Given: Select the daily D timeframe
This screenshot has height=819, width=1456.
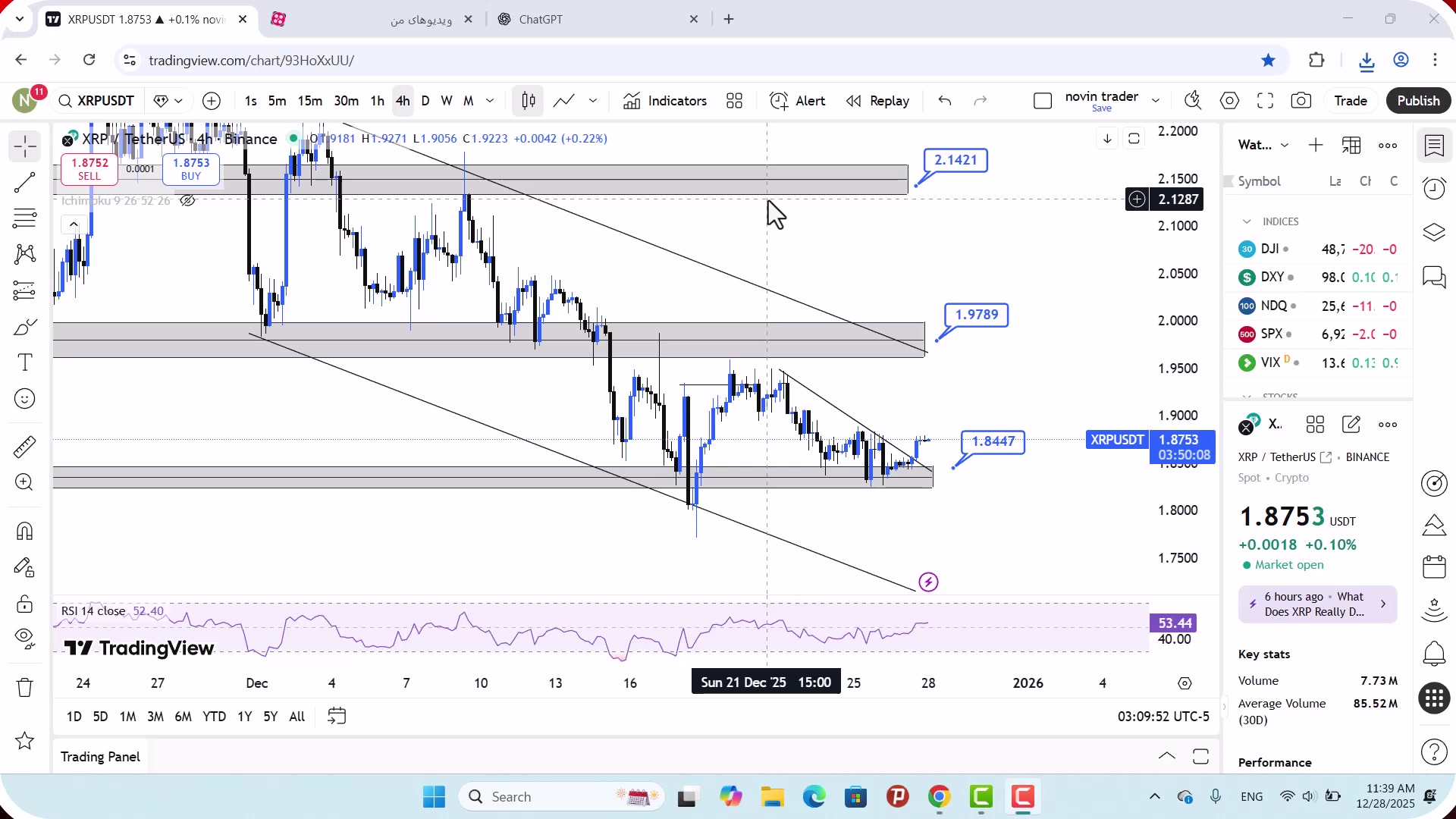Looking at the screenshot, I should coord(425,101).
